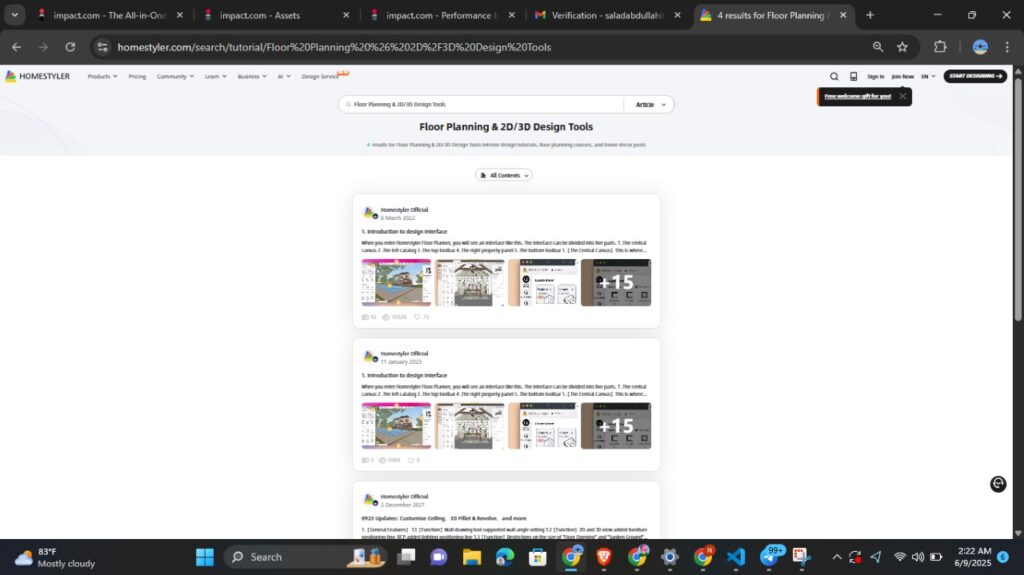Open the Pricing page

tap(137, 76)
